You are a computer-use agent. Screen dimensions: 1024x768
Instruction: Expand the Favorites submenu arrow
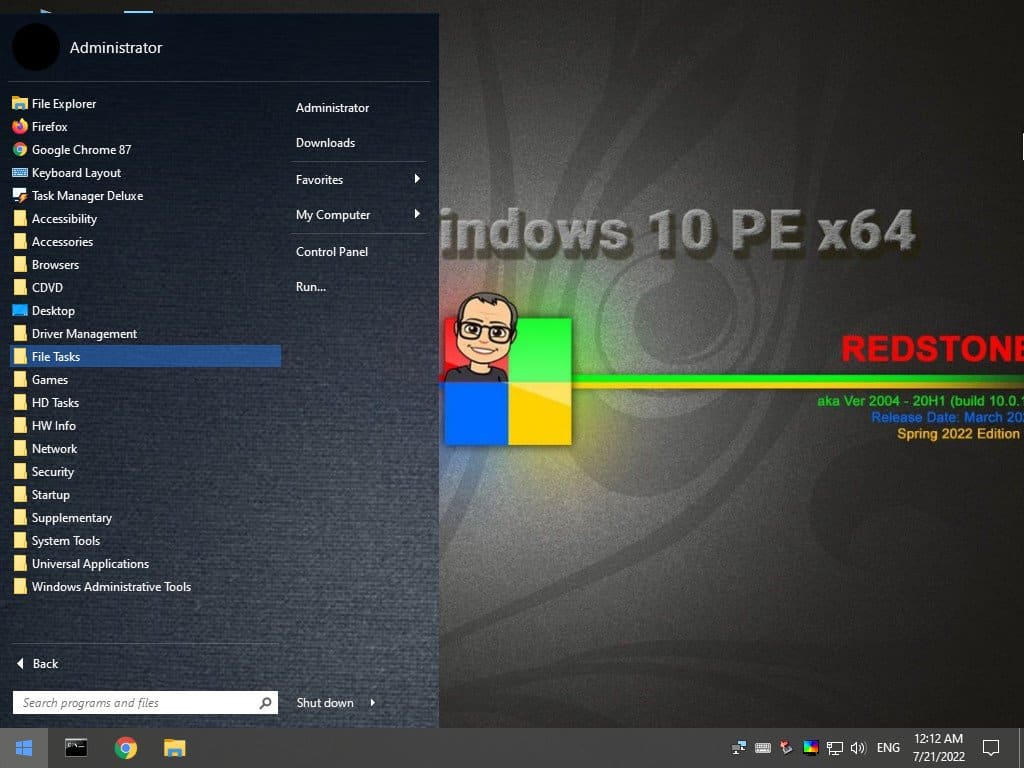click(x=417, y=179)
